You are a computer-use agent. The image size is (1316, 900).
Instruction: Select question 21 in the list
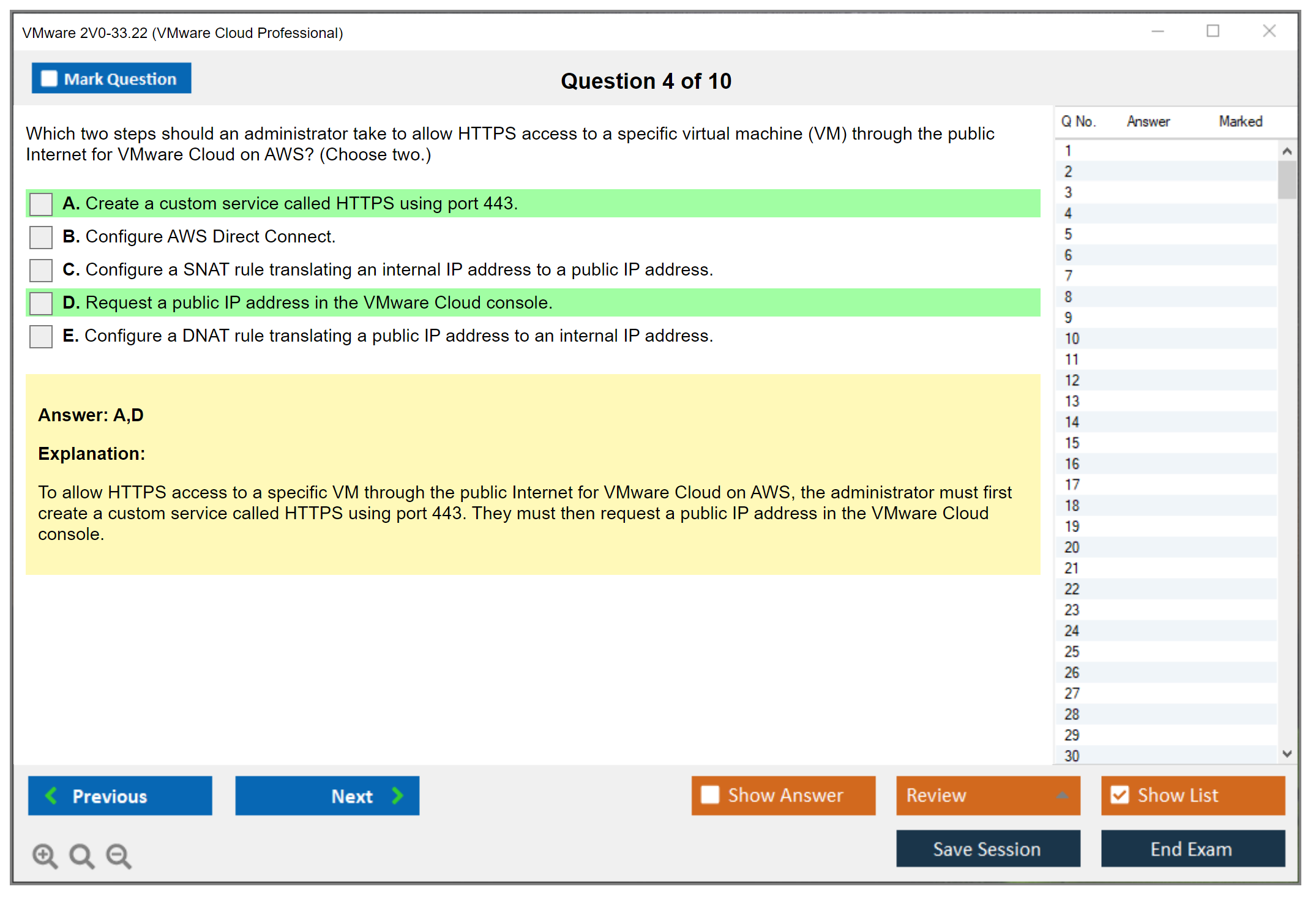point(1072,568)
